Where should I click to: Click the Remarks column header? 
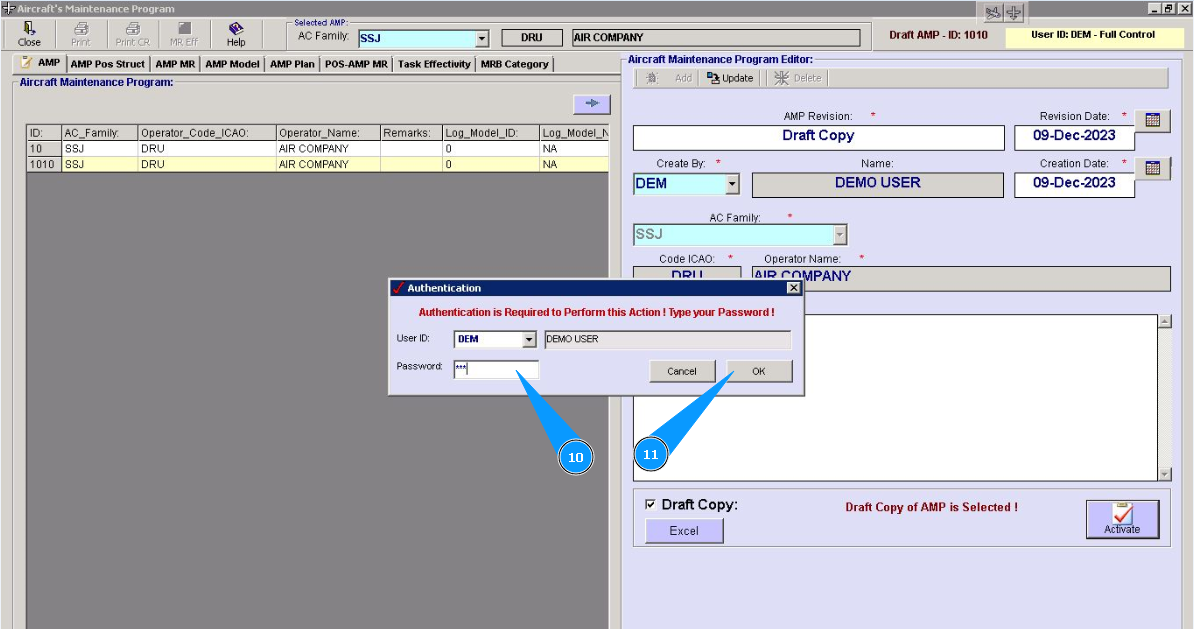coord(411,133)
